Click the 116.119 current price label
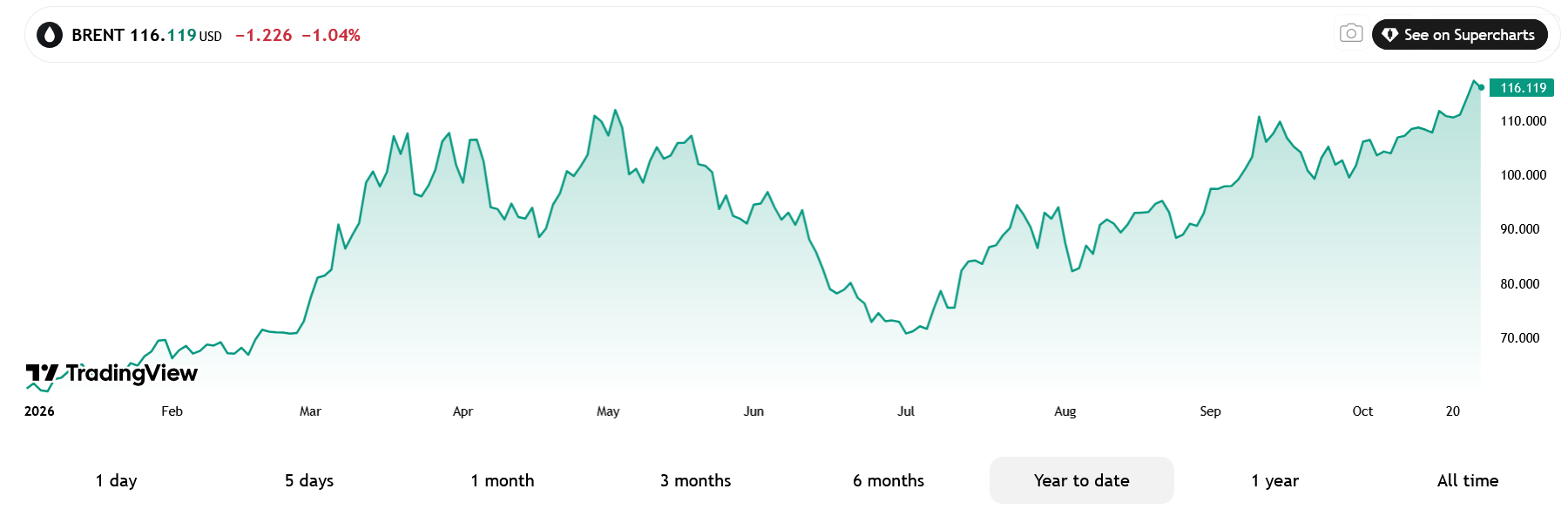The width and height of the screenshot is (1568, 523). (1522, 88)
